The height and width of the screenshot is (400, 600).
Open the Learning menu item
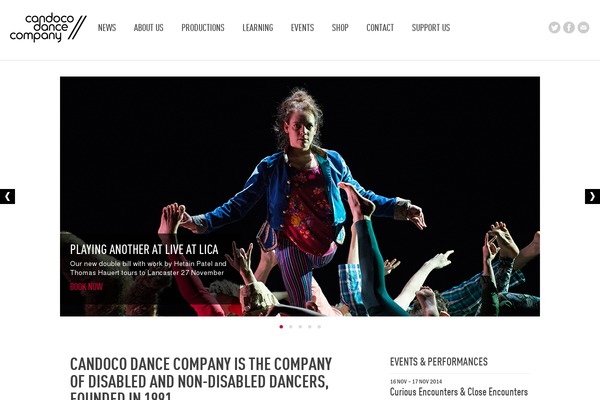tap(258, 28)
